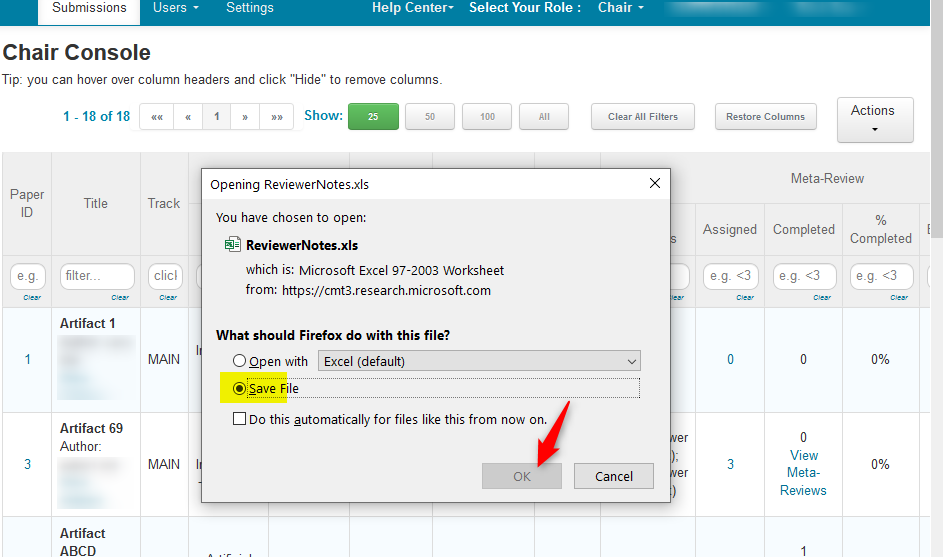
Task: Clear the Track filter
Action: click(168, 297)
